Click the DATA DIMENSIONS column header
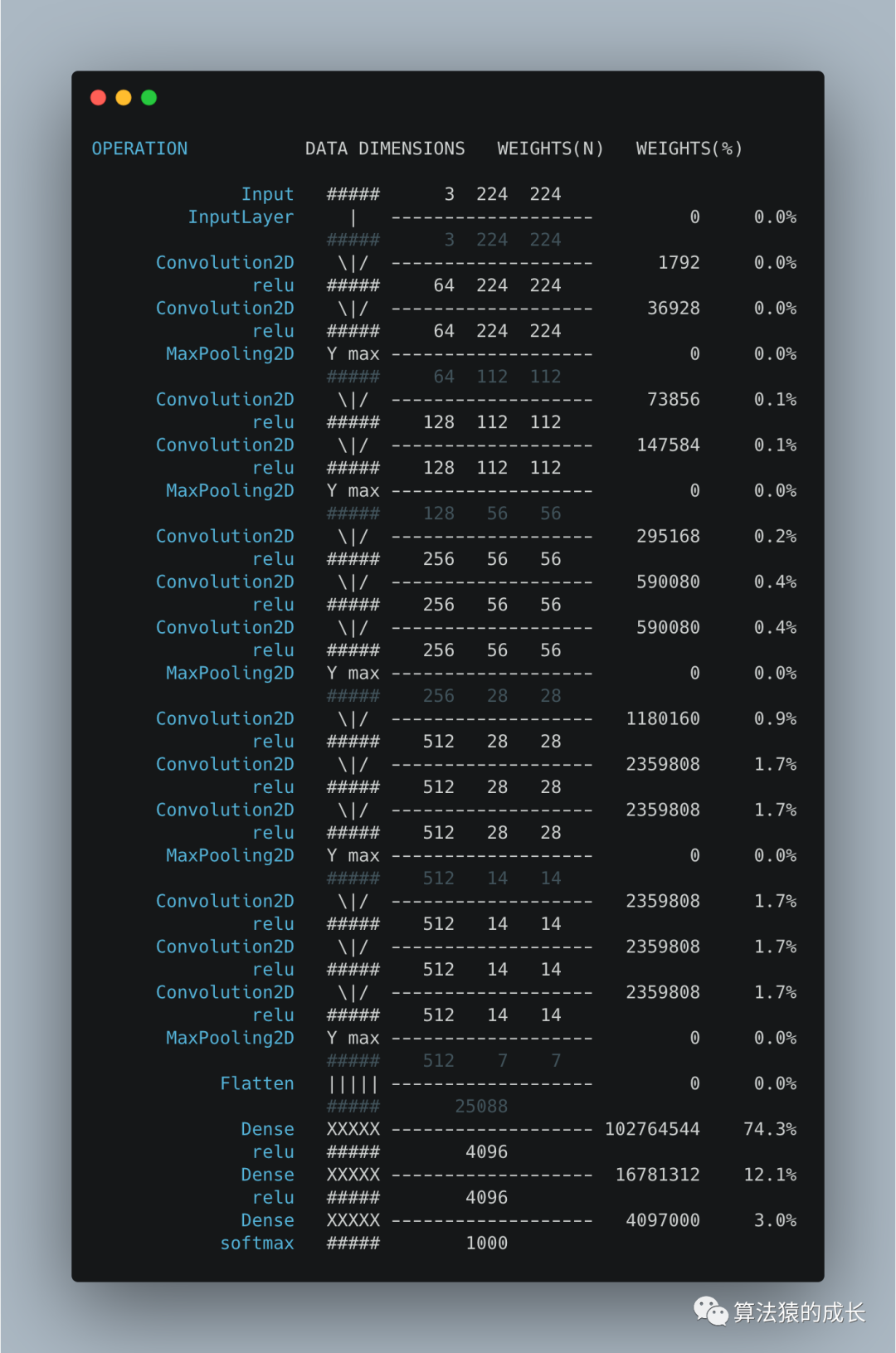Viewport: 896px width, 1353px height. pyautogui.click(x=385, y=148)
